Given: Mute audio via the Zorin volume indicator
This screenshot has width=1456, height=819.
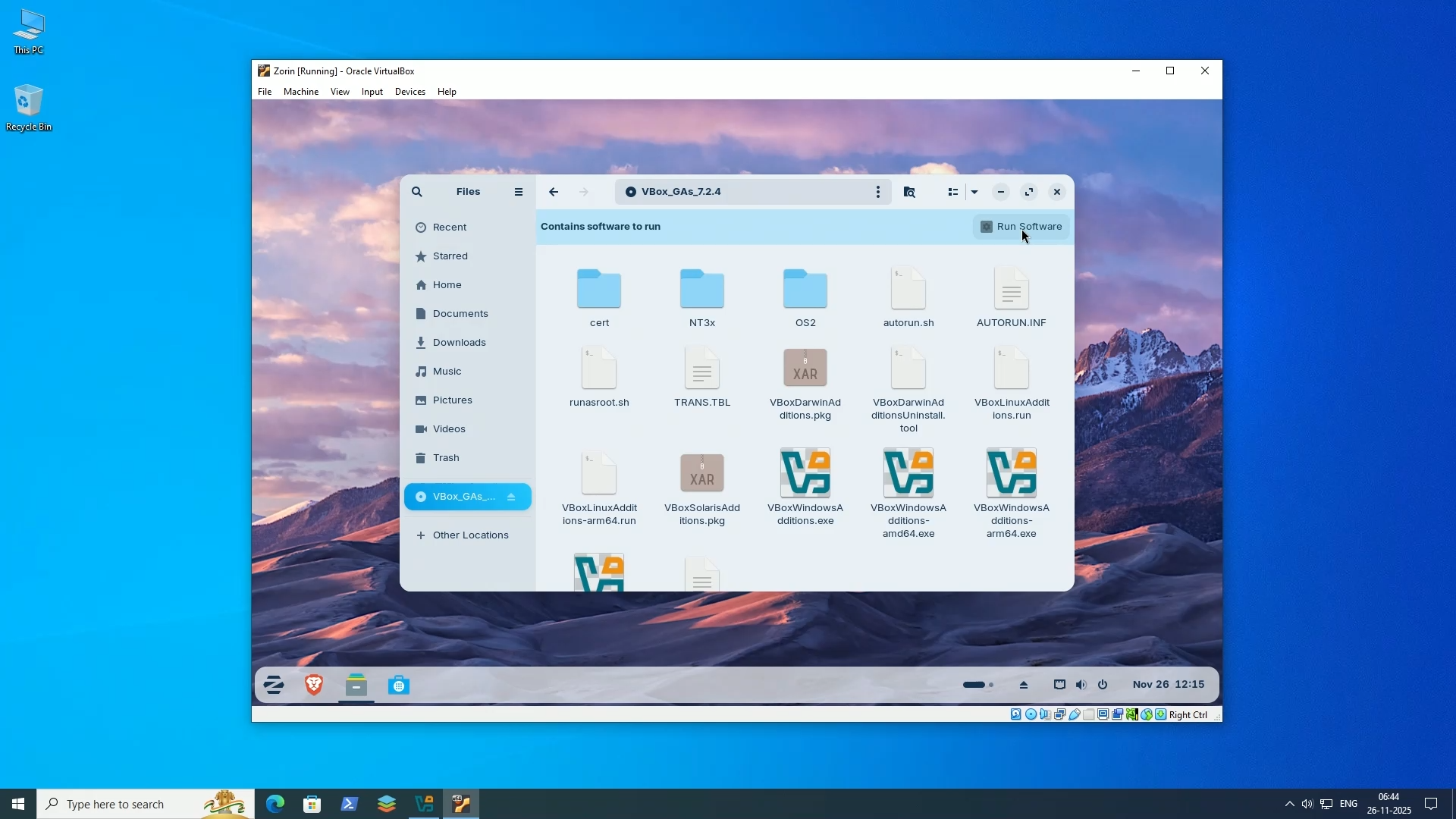Looking at the screenshot, I should click(1080, 685).
